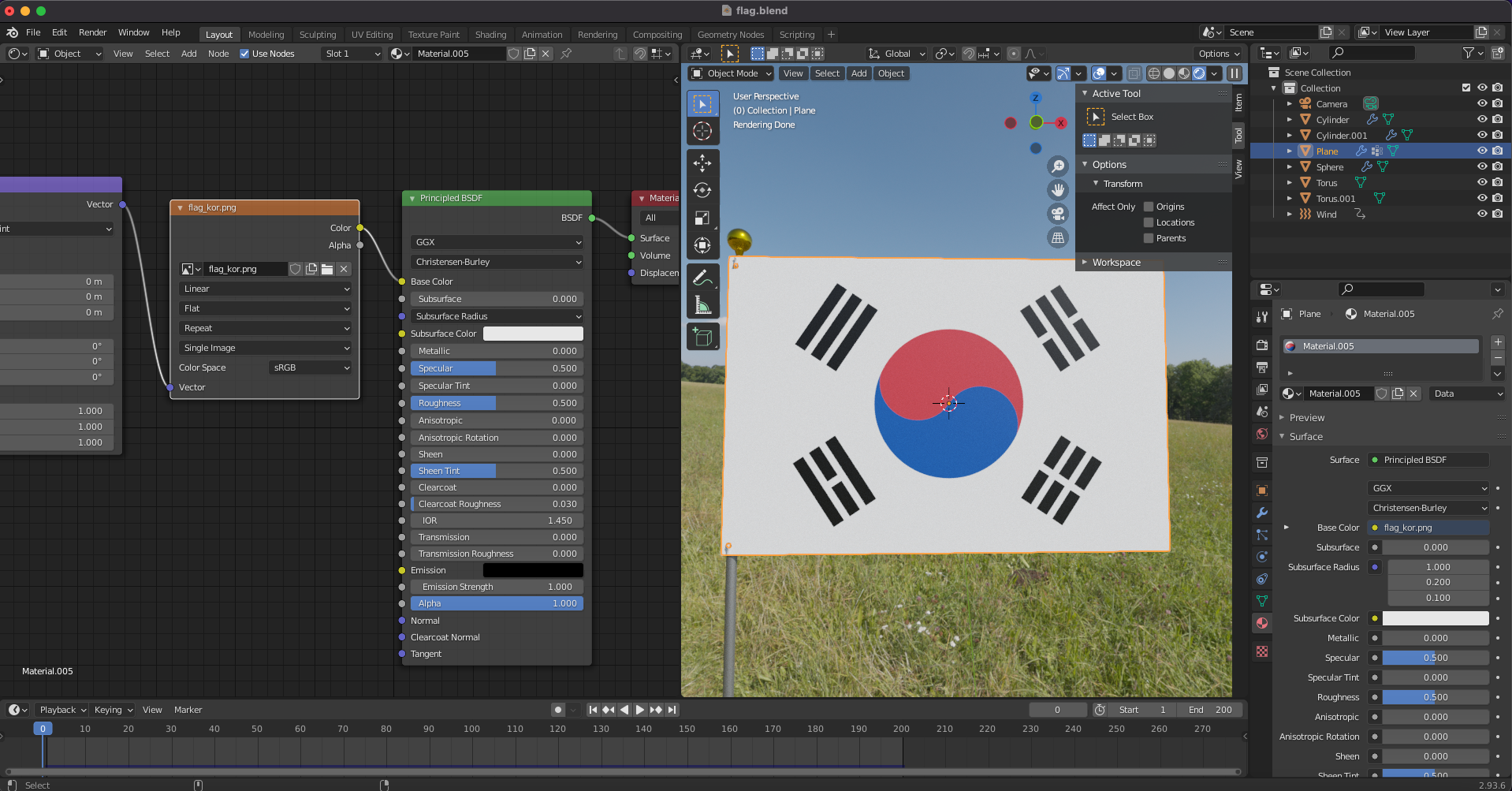Toggle the Use Nodes checkbox

pyautogui.click(x=244, y=54)
